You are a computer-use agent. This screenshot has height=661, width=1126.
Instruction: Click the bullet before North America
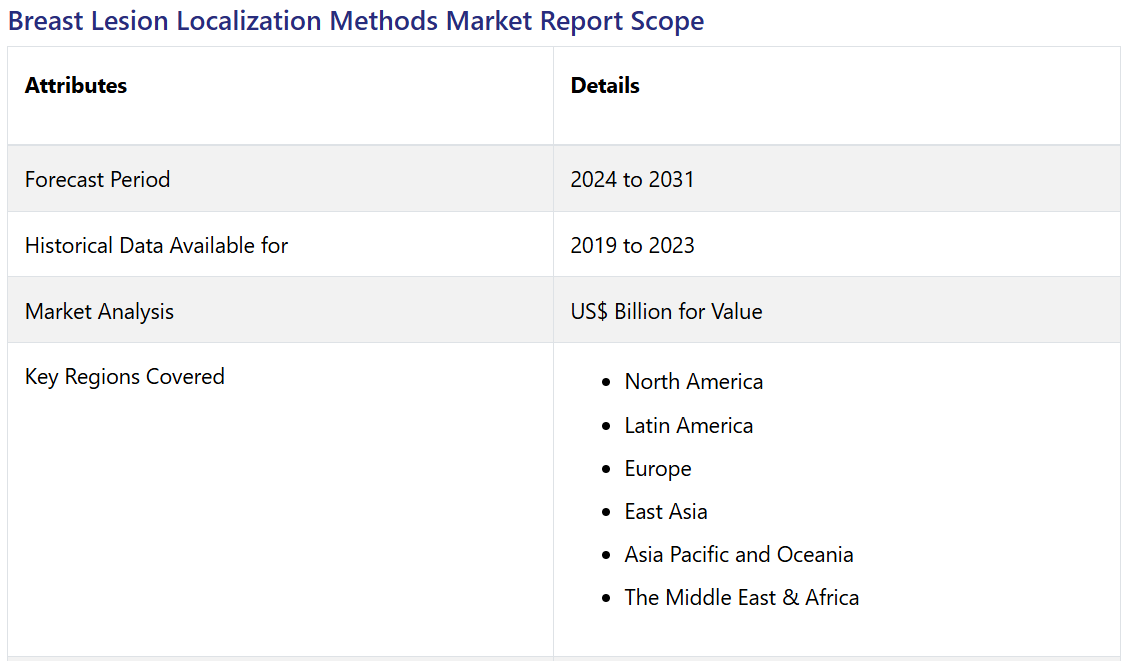pyautogui.click(x=606, y=383)
